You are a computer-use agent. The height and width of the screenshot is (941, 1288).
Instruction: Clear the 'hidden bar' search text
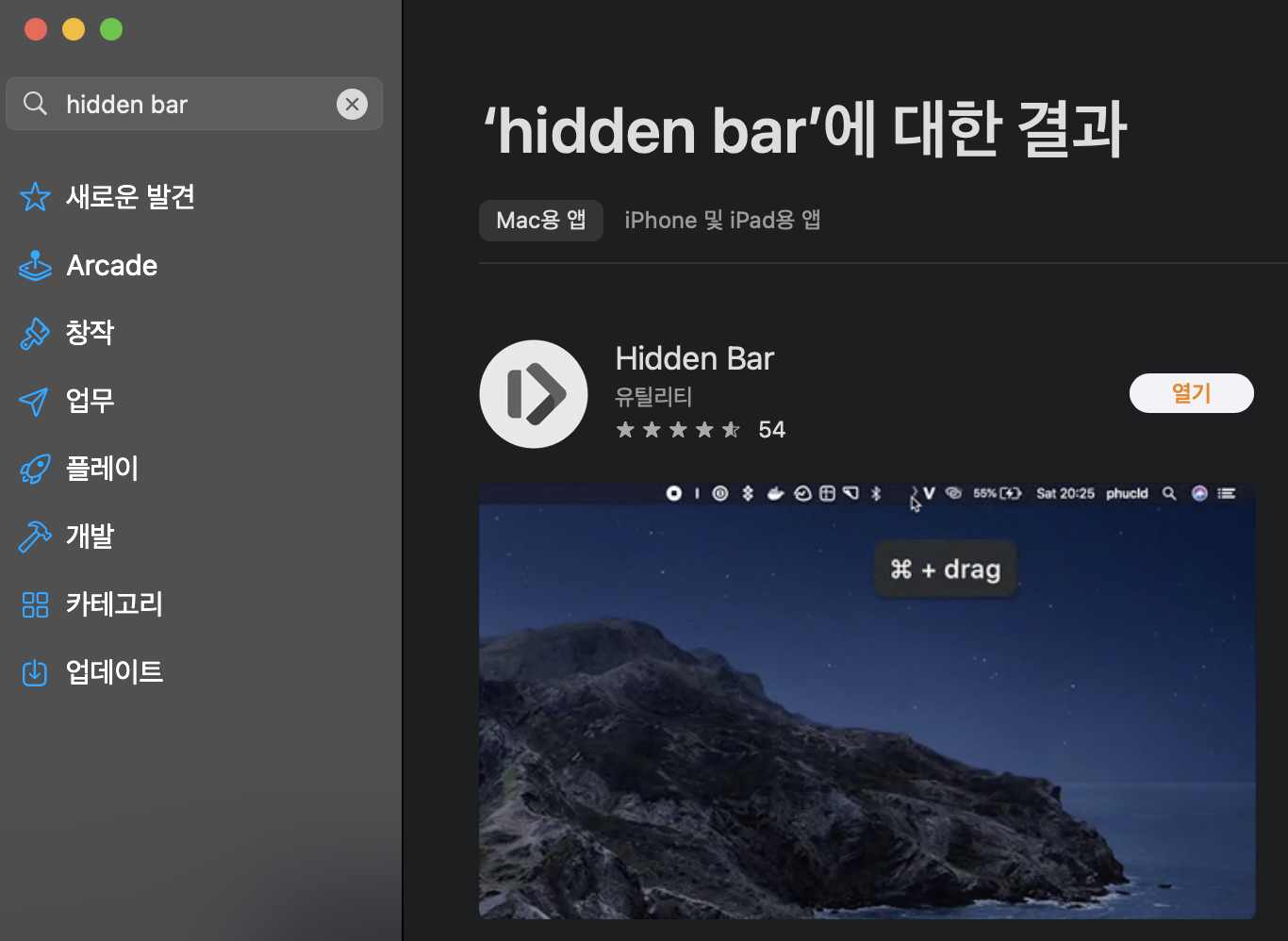352,104
